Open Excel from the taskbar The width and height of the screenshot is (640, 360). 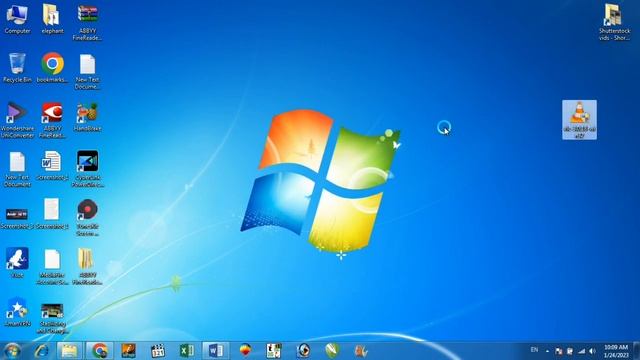[x=187, y=351]
